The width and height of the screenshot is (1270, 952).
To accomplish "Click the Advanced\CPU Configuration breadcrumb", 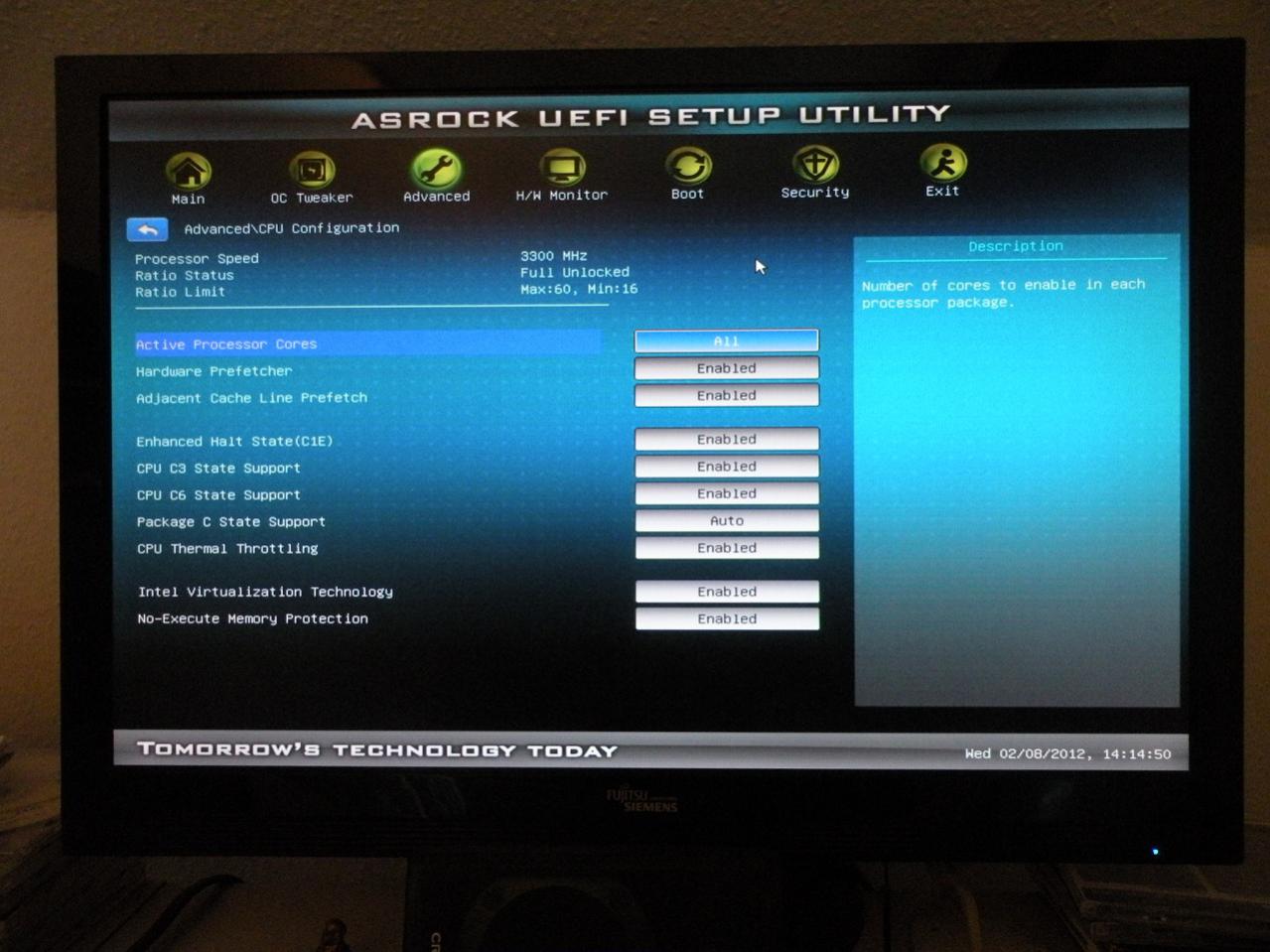I will click(292, 228).
